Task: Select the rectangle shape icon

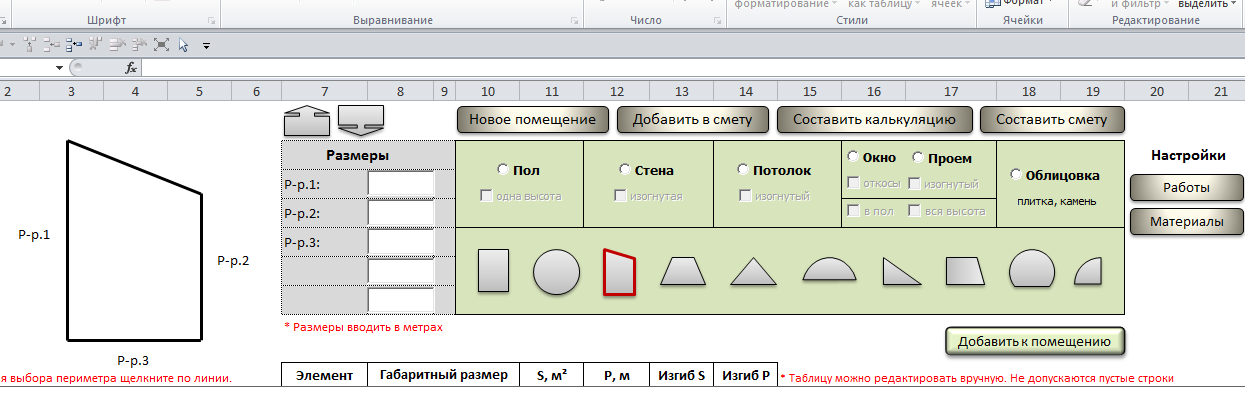Action: tap(494, 272)
